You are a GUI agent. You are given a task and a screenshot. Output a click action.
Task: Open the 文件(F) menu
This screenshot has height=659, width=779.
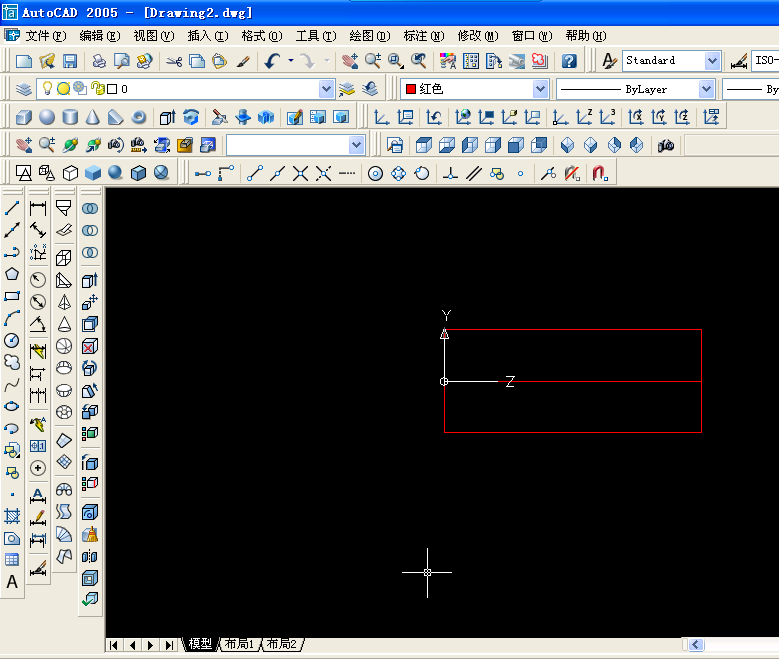(x=45, y=36)
